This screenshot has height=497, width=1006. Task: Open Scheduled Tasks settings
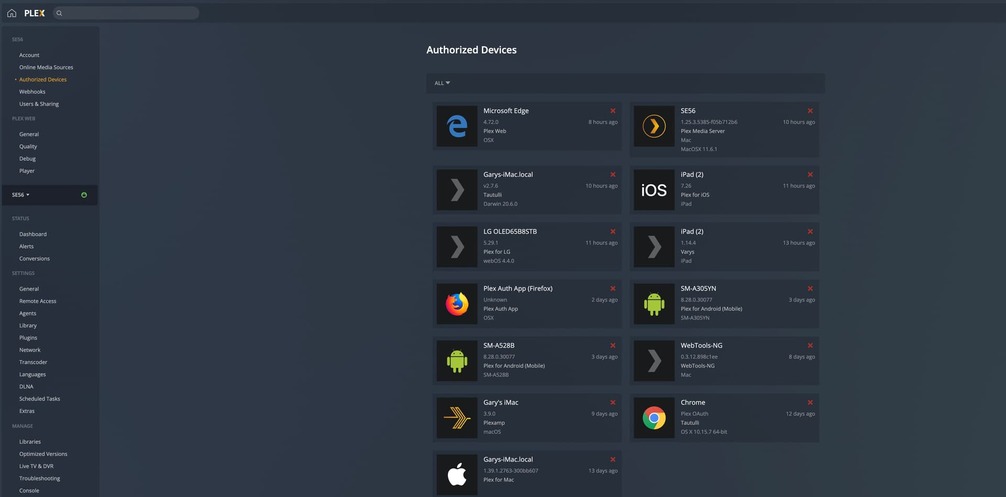(x=40, y=399)
